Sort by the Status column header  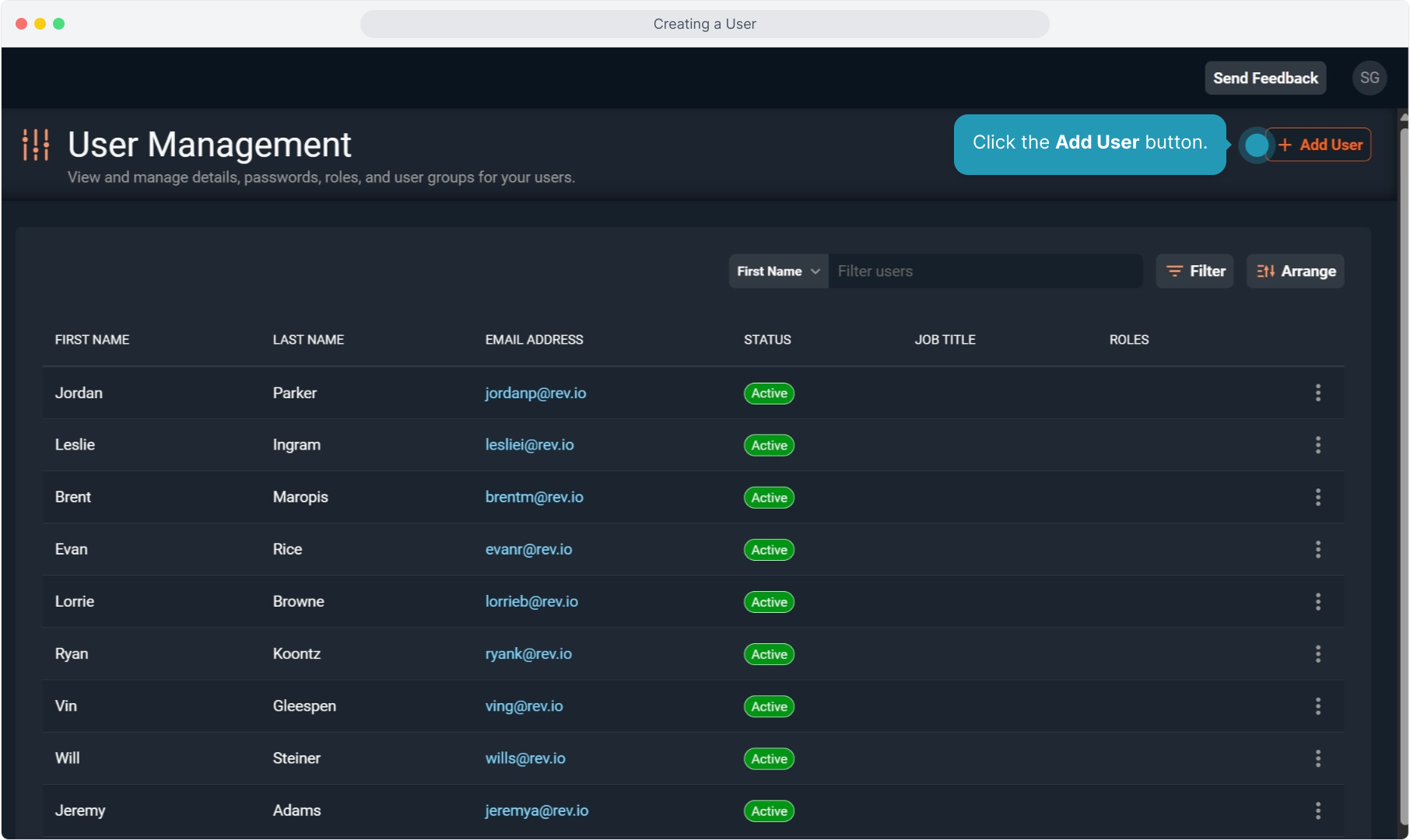click(x=766, y=340)
